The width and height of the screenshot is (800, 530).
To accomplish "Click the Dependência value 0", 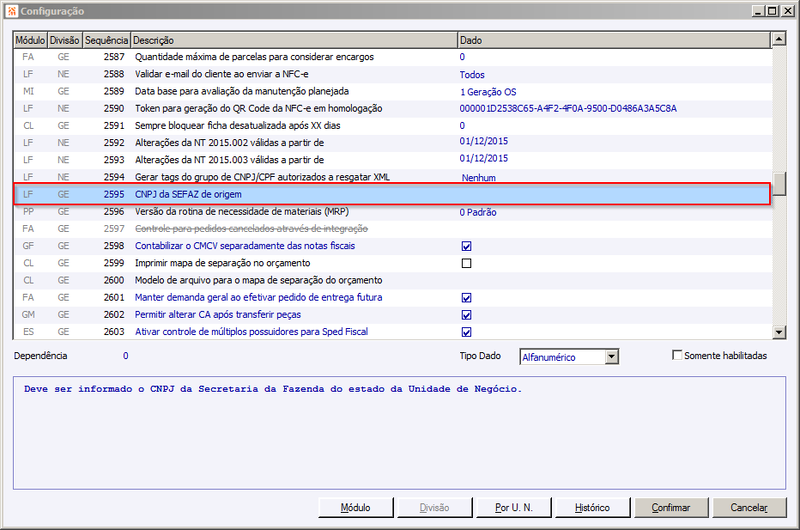I will point(126,356).
